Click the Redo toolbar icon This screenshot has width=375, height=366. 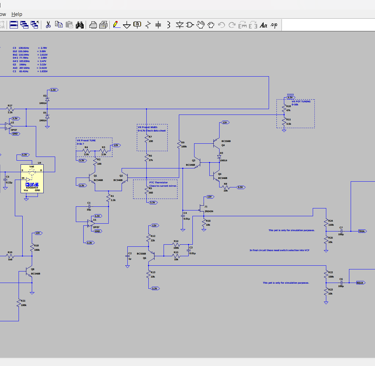tap(232, 25)
